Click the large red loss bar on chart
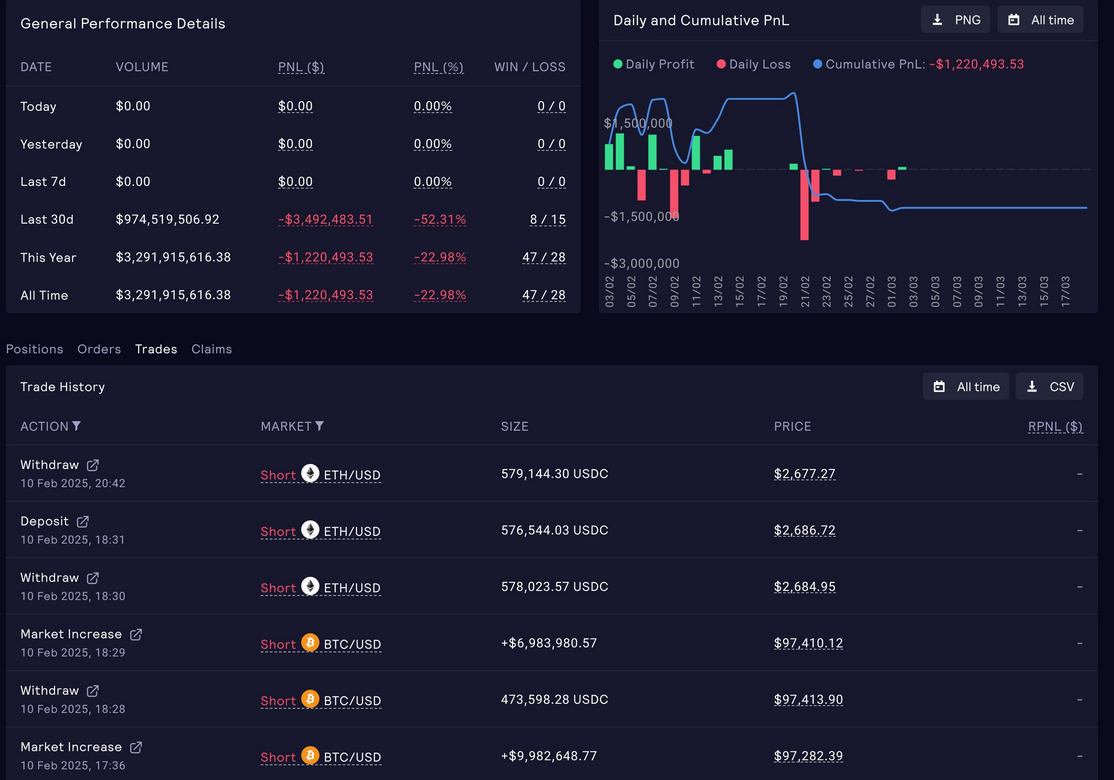The height and width of the screenshot is (780, 1114). coord(804,205)
